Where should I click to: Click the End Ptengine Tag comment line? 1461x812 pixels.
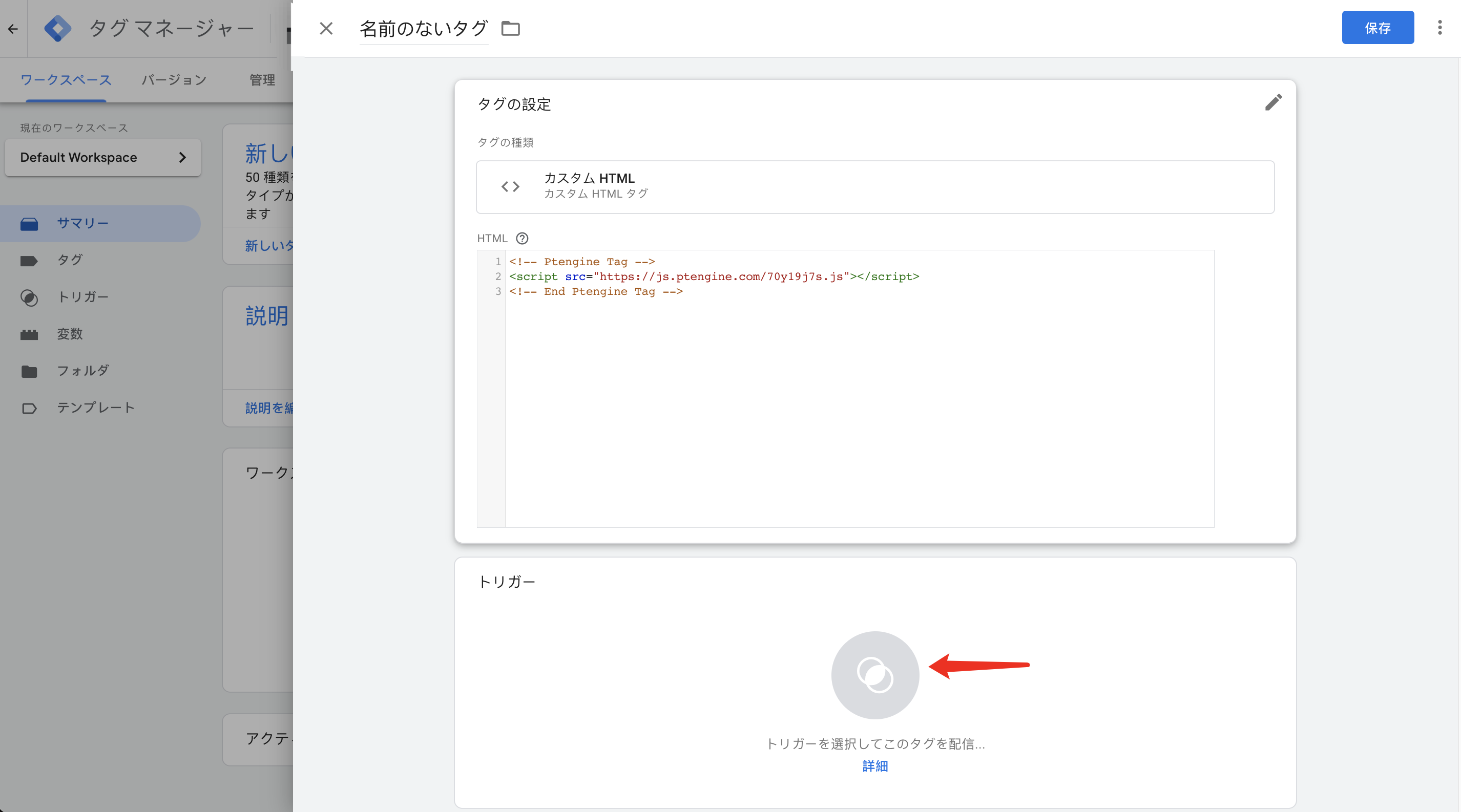[595, 291]
